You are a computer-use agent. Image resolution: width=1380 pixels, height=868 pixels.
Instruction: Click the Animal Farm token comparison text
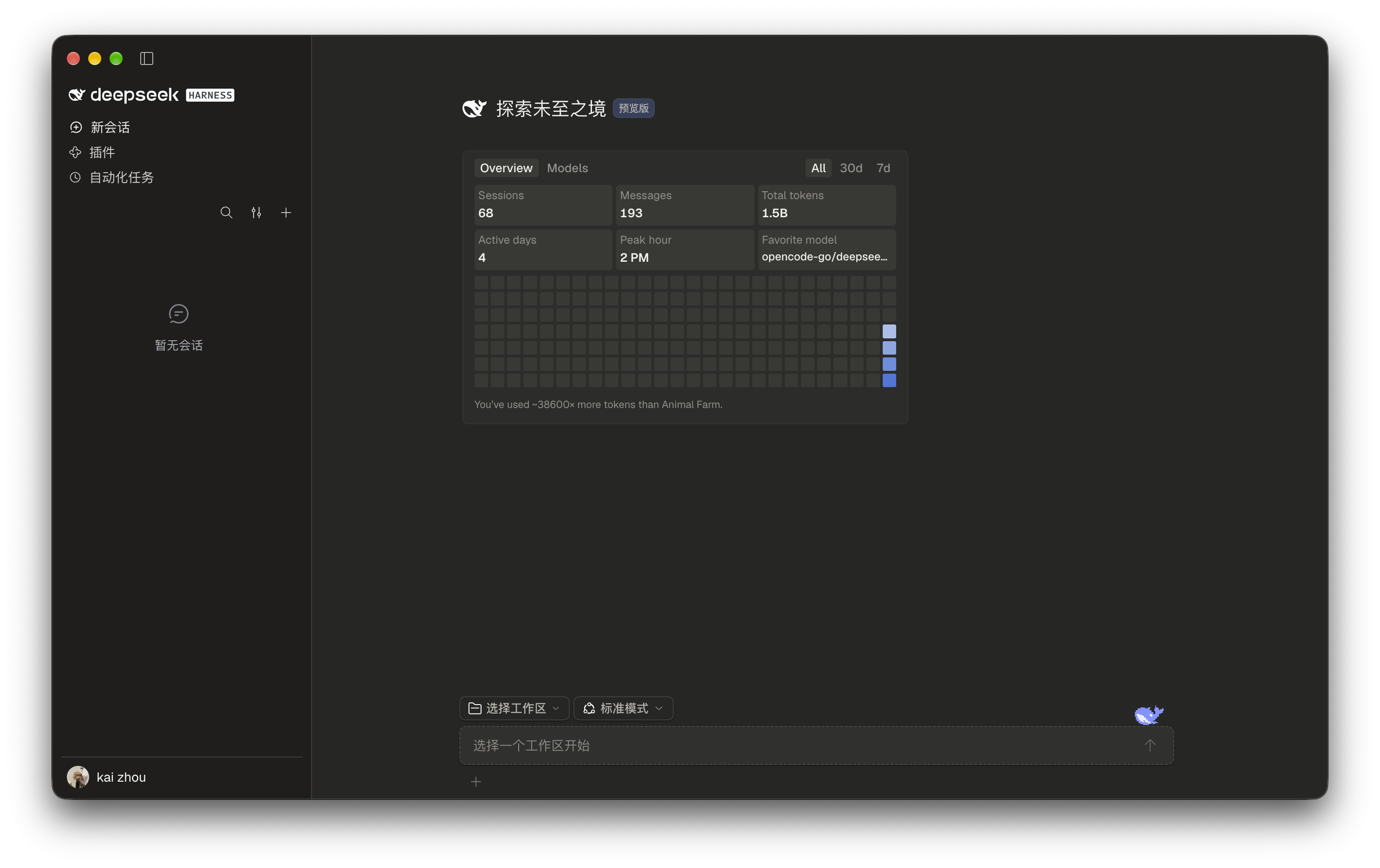point(599,404)
